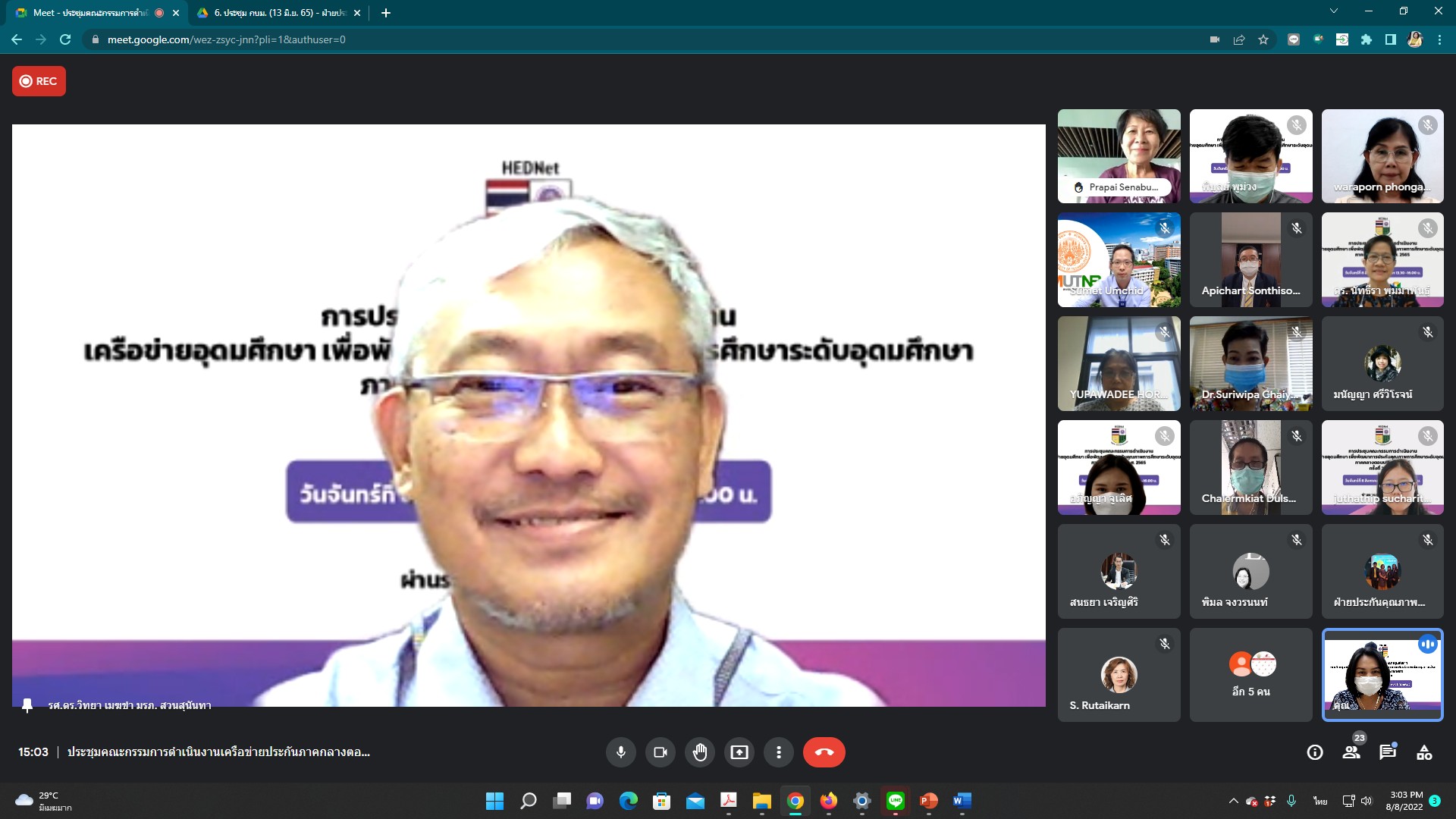Open the Activities panel icon
Viewport: 1456px width, 819px height.
(1424, 752)
